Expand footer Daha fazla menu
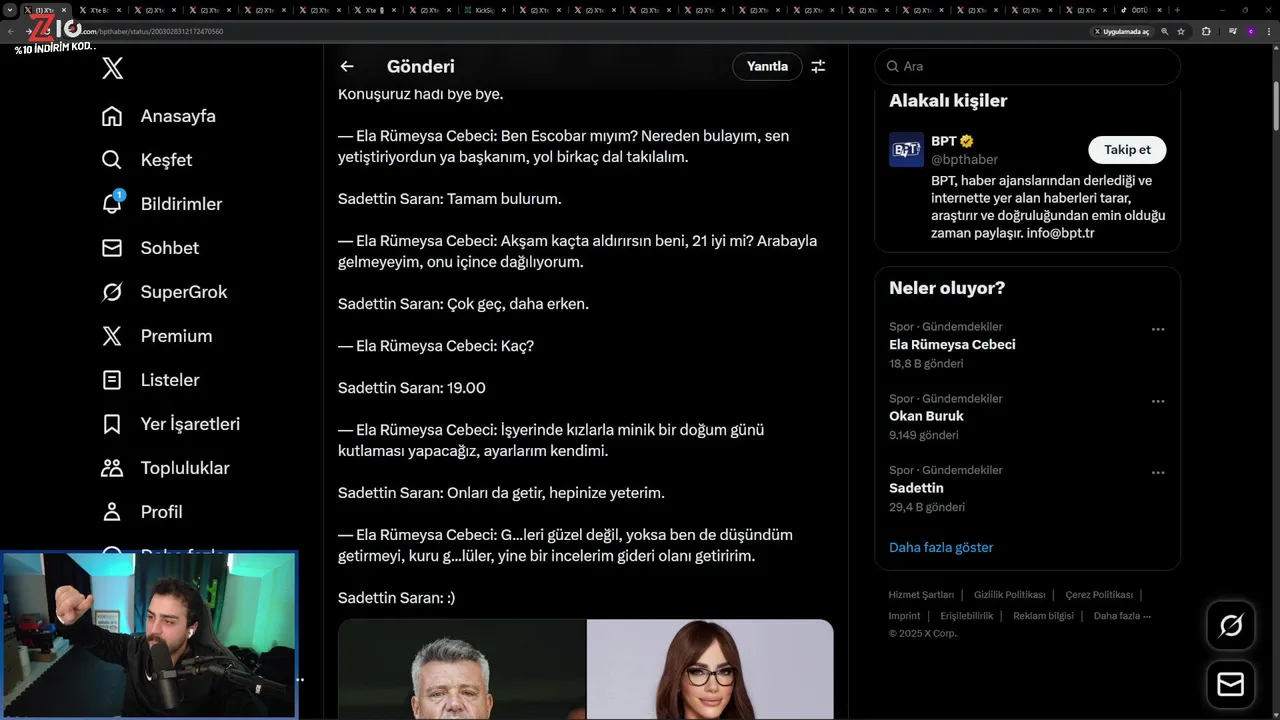Screen dimensions: 1280x720 [x=1122, y=616]
